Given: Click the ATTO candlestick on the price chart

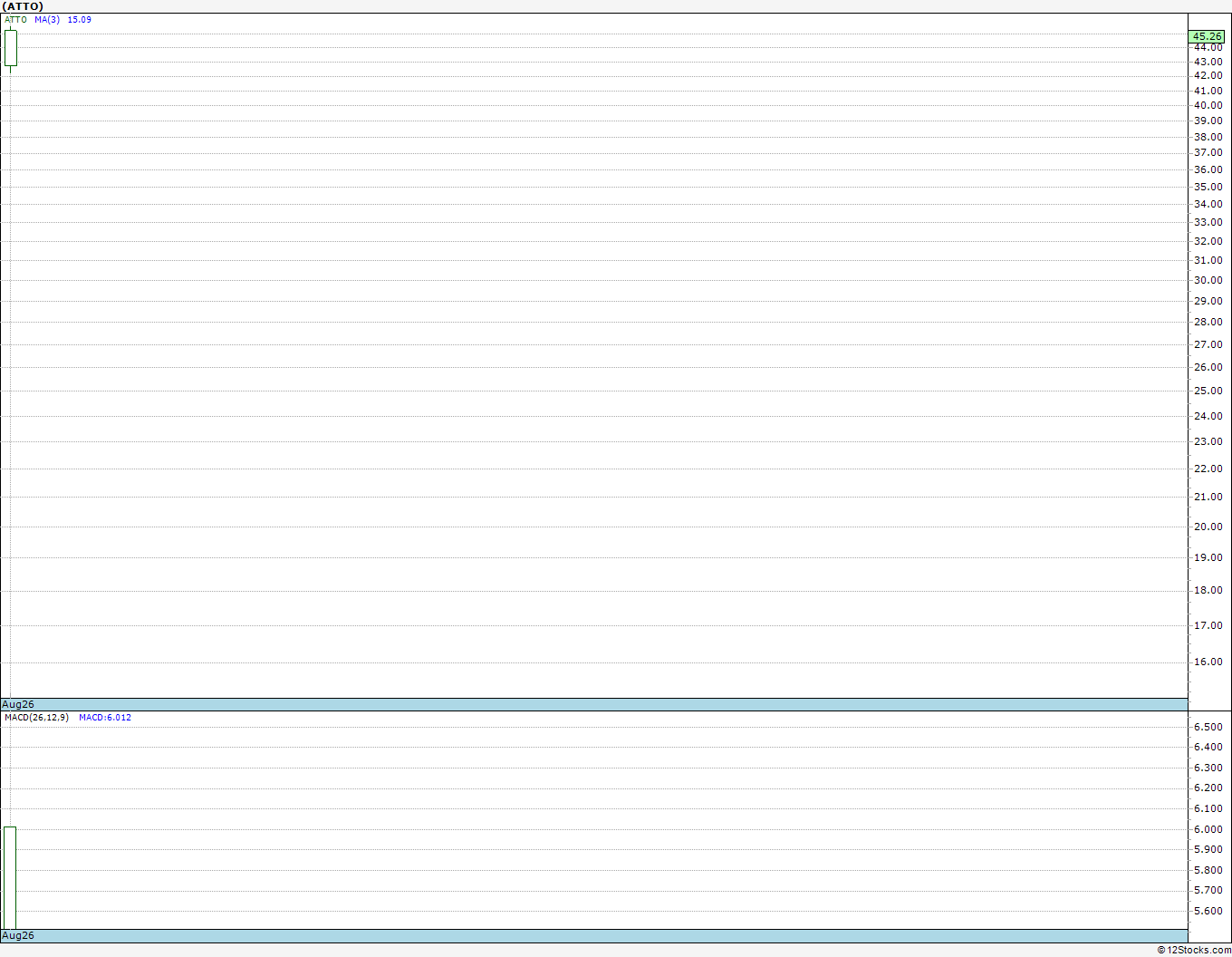Looking at the screenshot, I should [11, 48].
